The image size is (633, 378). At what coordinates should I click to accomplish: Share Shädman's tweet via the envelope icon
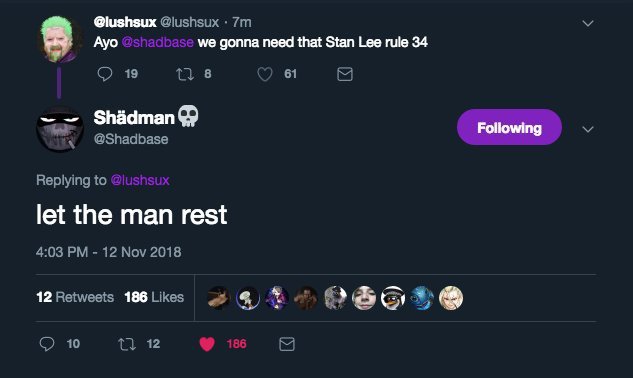click(x=287, y=344)
